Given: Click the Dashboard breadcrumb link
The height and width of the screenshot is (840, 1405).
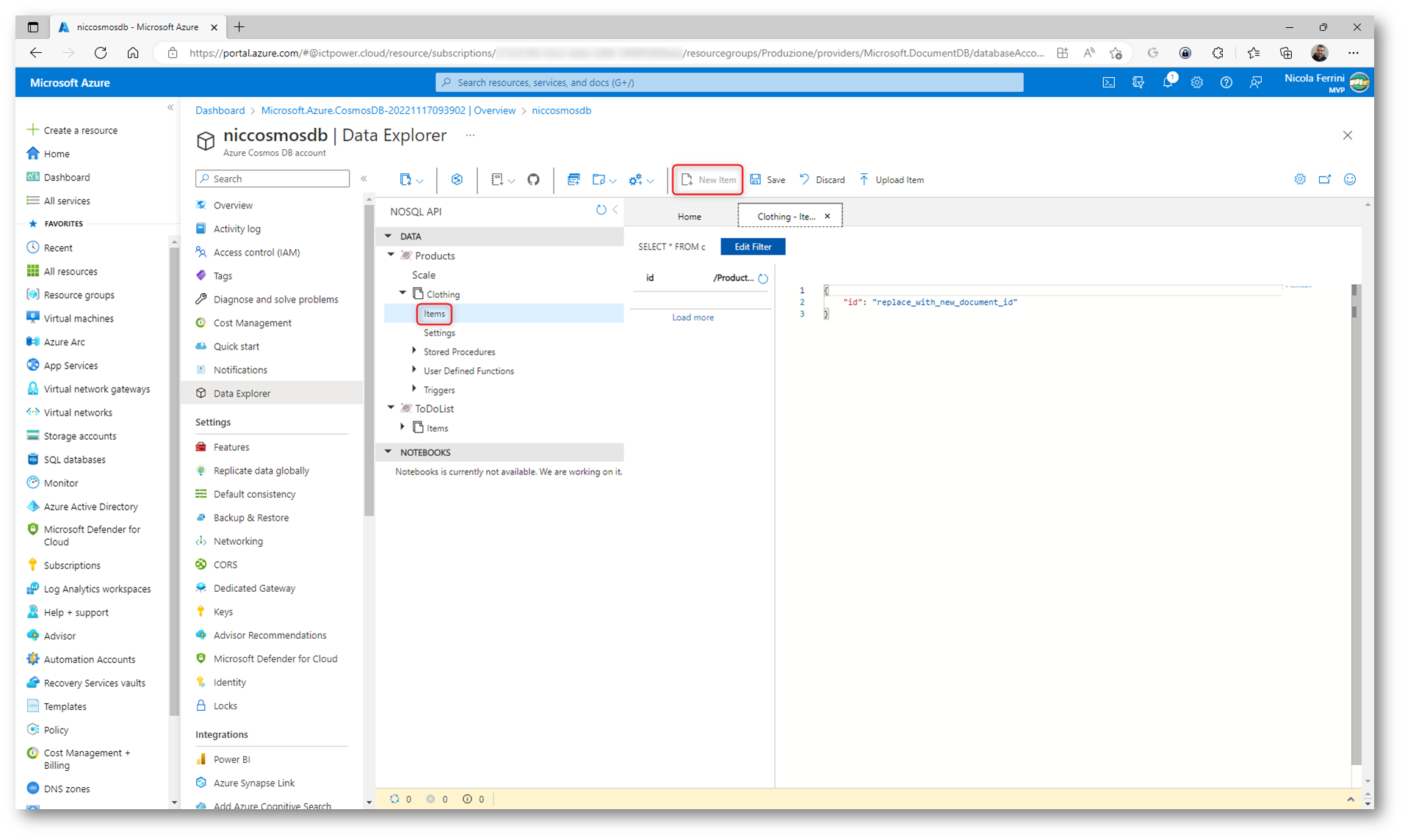Looking at the screenshot, I should [220, 111].
